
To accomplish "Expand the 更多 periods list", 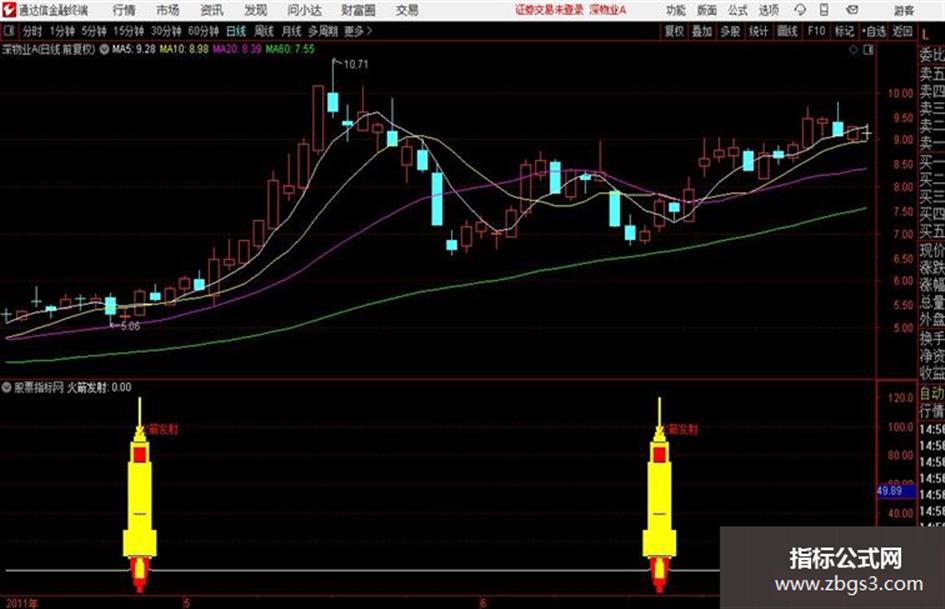I will pyautogui.click(x=358, y=31).
